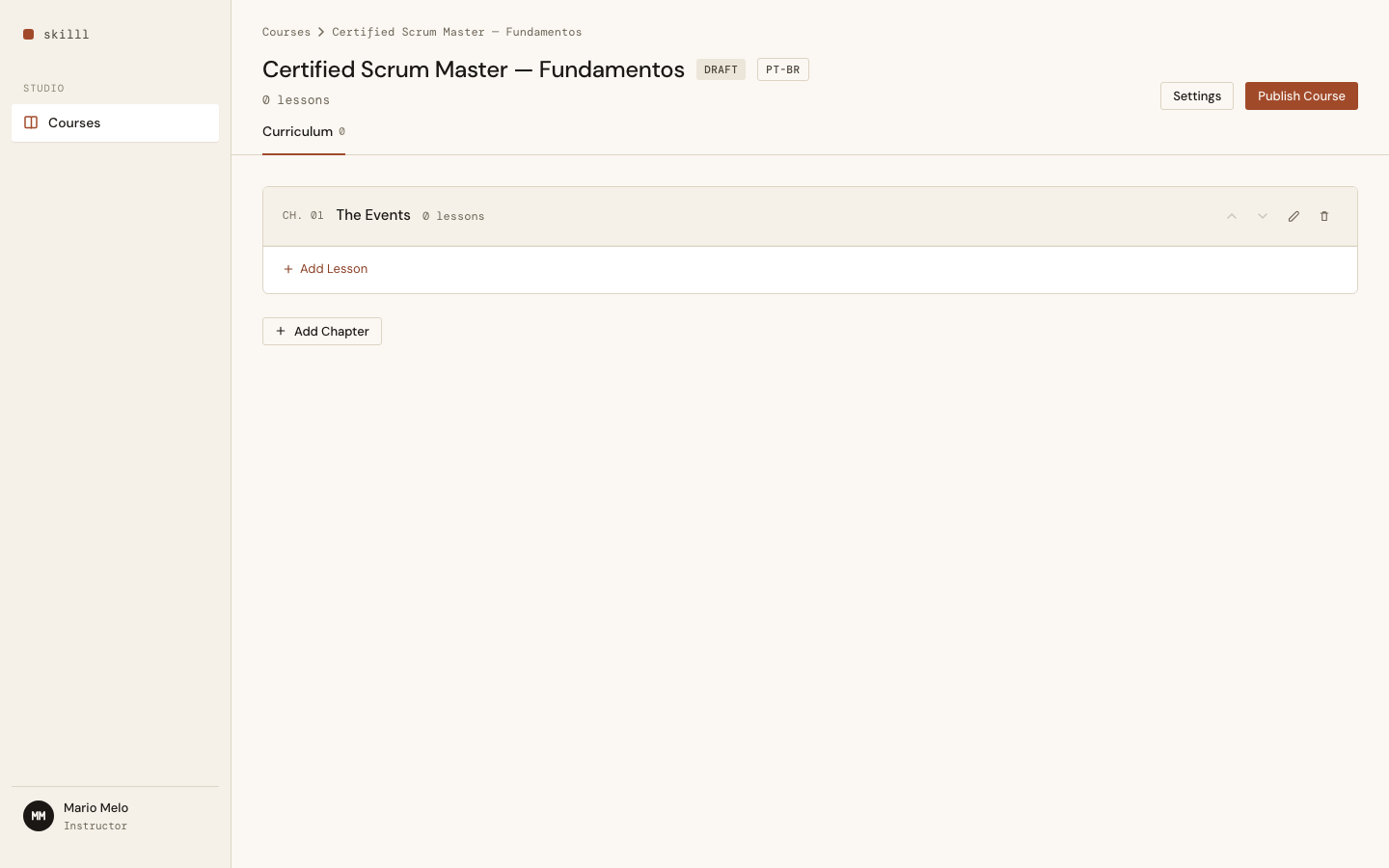Screen dimensions: 1389x868
Task: Move The Events chapter up
Action: point(1232,216)
